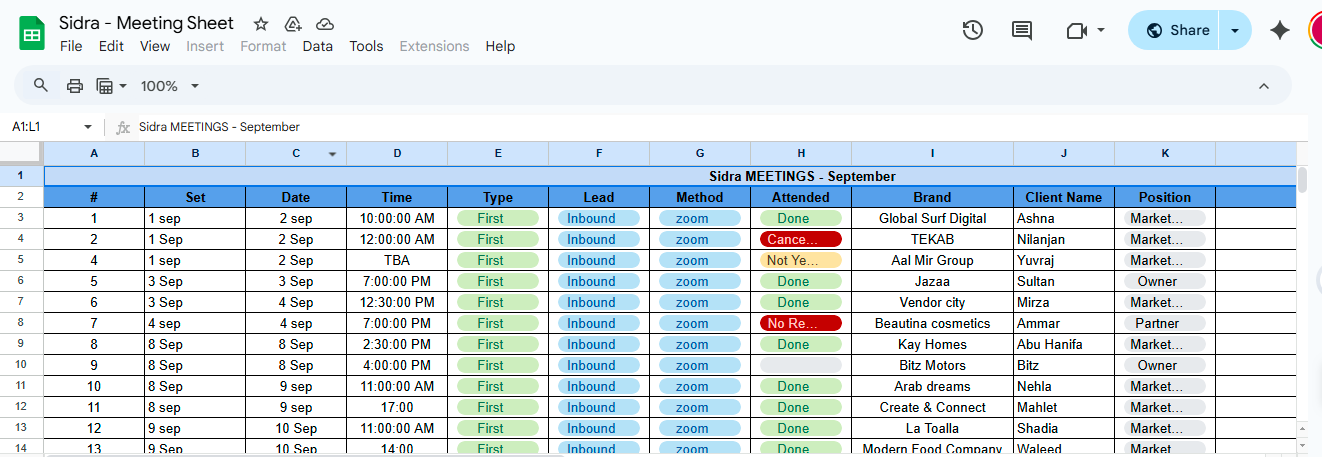Open the Data menu
The image size is (1322, 457).
click(x=318, y=46)
